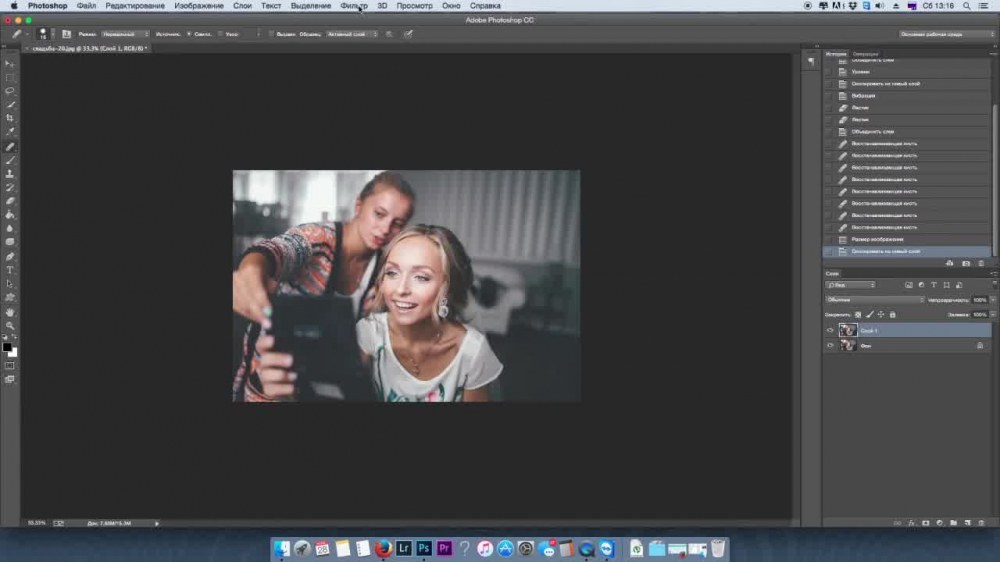This screenshot has height=562, width=1000.
Task: Open the workspace switcher dropdown
Action: coord(945,34)
